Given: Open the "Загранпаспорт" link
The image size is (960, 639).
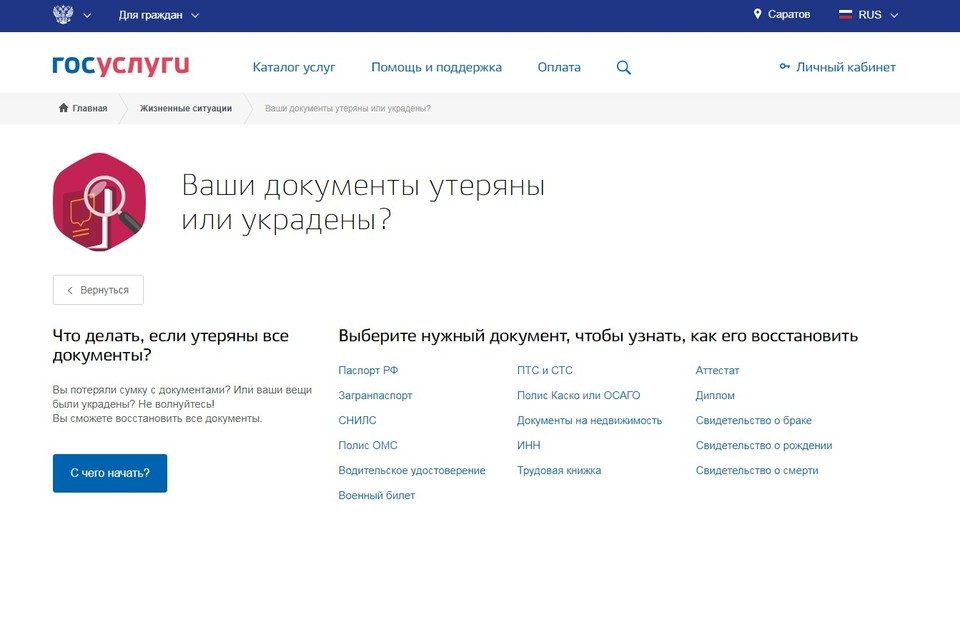Looking at the screenshot, I should pos(375,395).
